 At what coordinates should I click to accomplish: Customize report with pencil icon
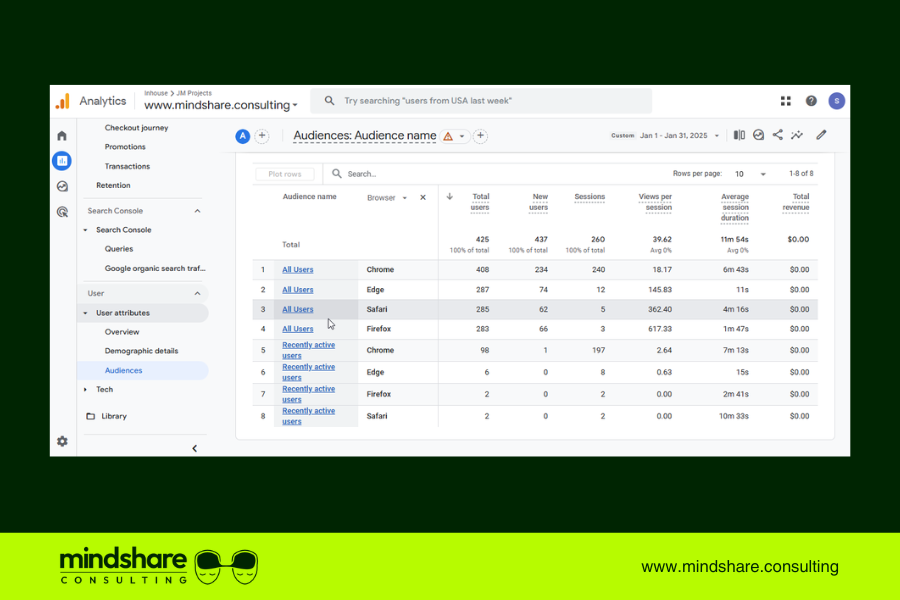click(821, 135)
